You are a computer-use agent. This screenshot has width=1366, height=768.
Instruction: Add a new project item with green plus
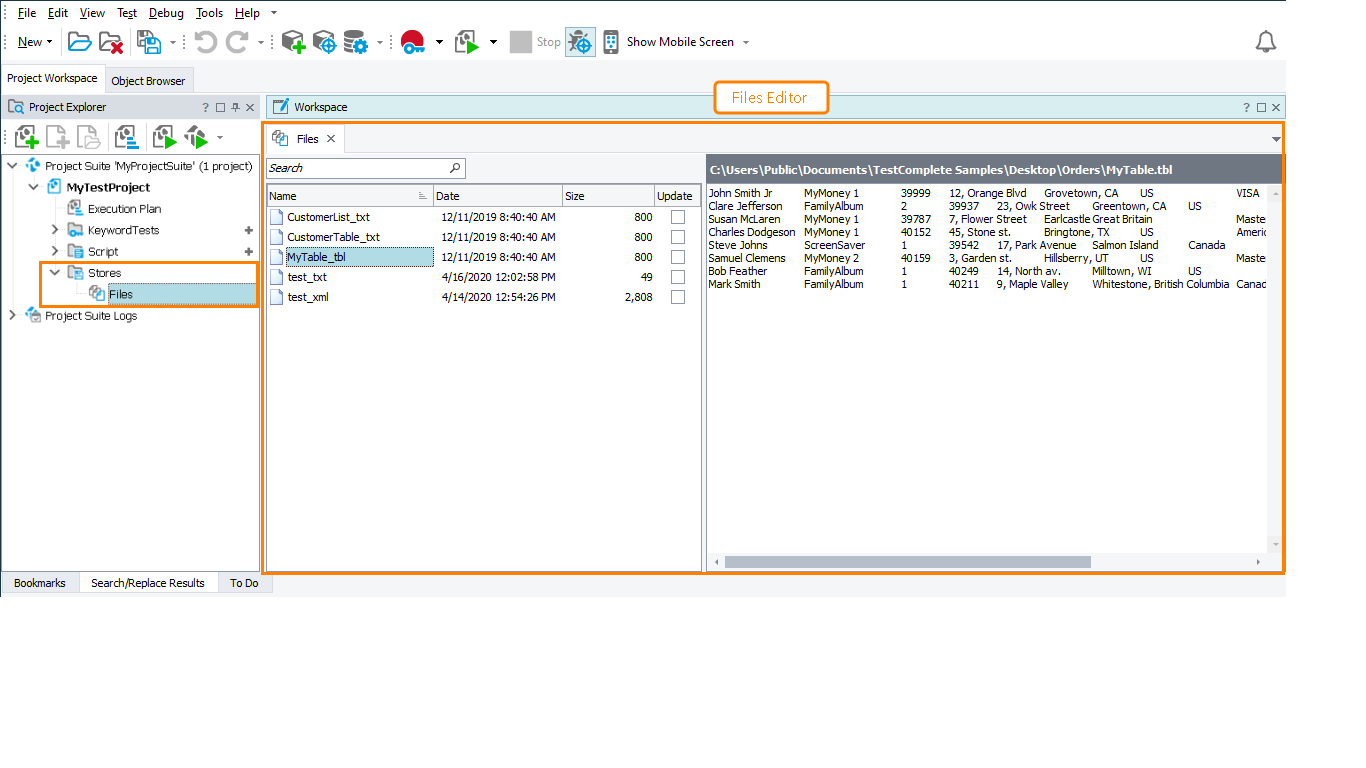[292, 41]
